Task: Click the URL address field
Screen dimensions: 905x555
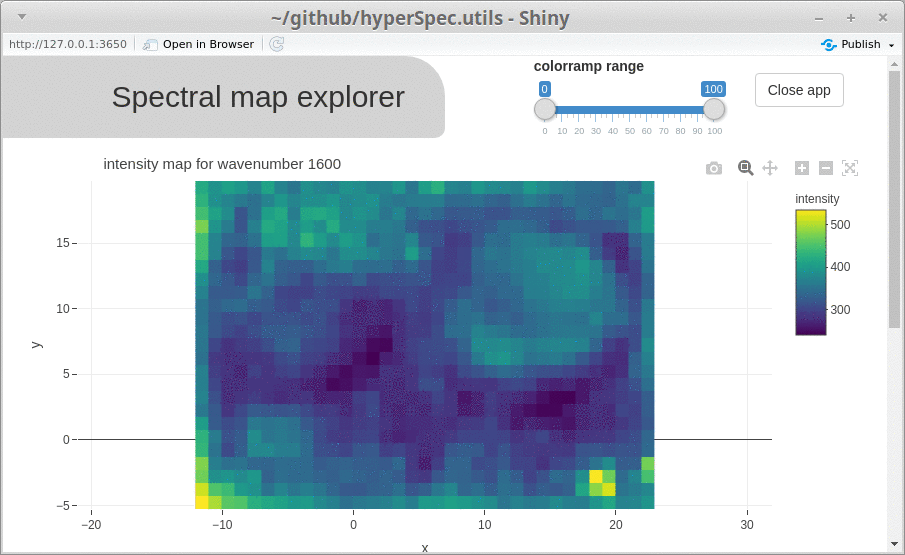Action: coord(68,44)
